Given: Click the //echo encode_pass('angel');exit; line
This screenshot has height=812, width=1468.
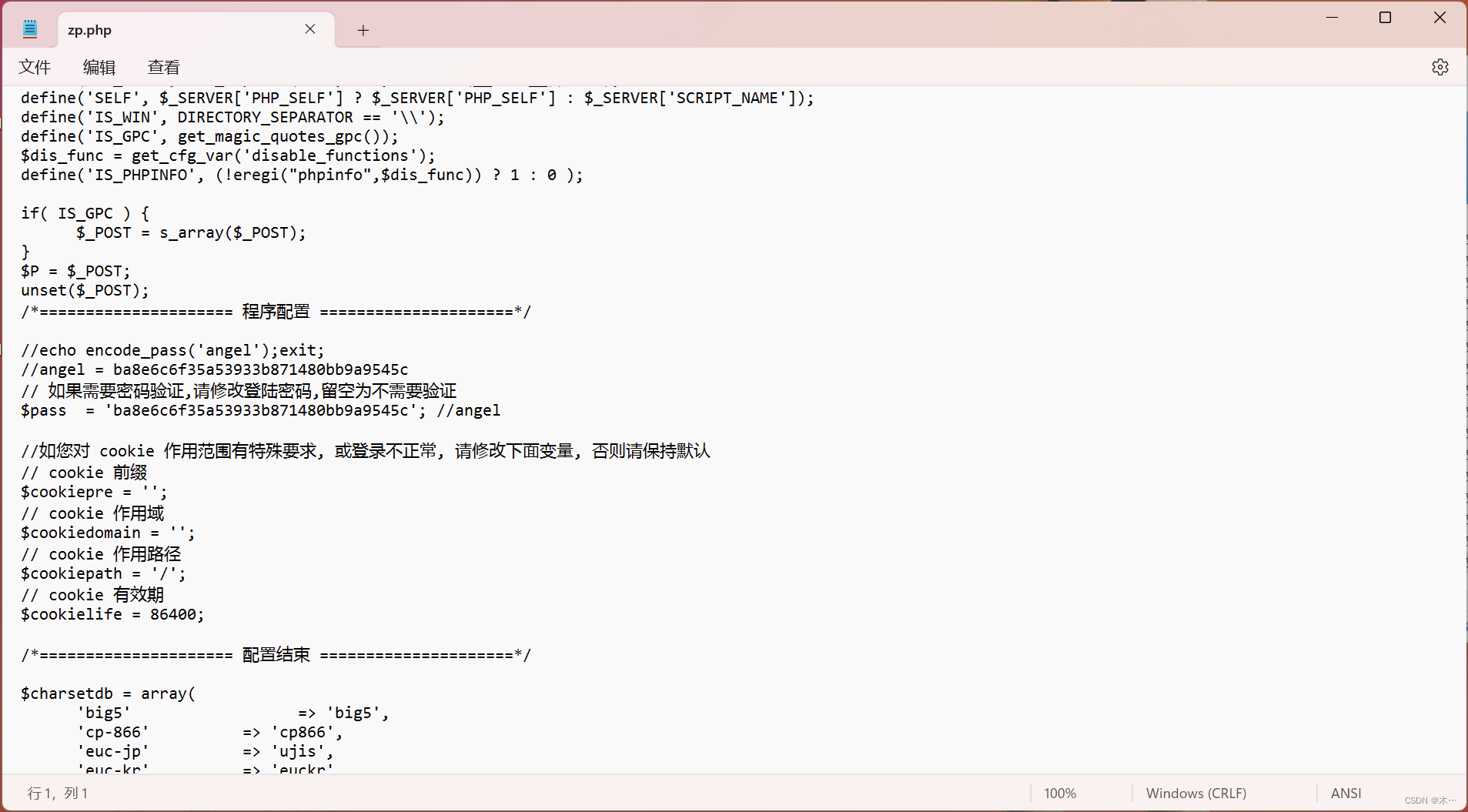Looking at the screenshot, I should pos(172,350).
